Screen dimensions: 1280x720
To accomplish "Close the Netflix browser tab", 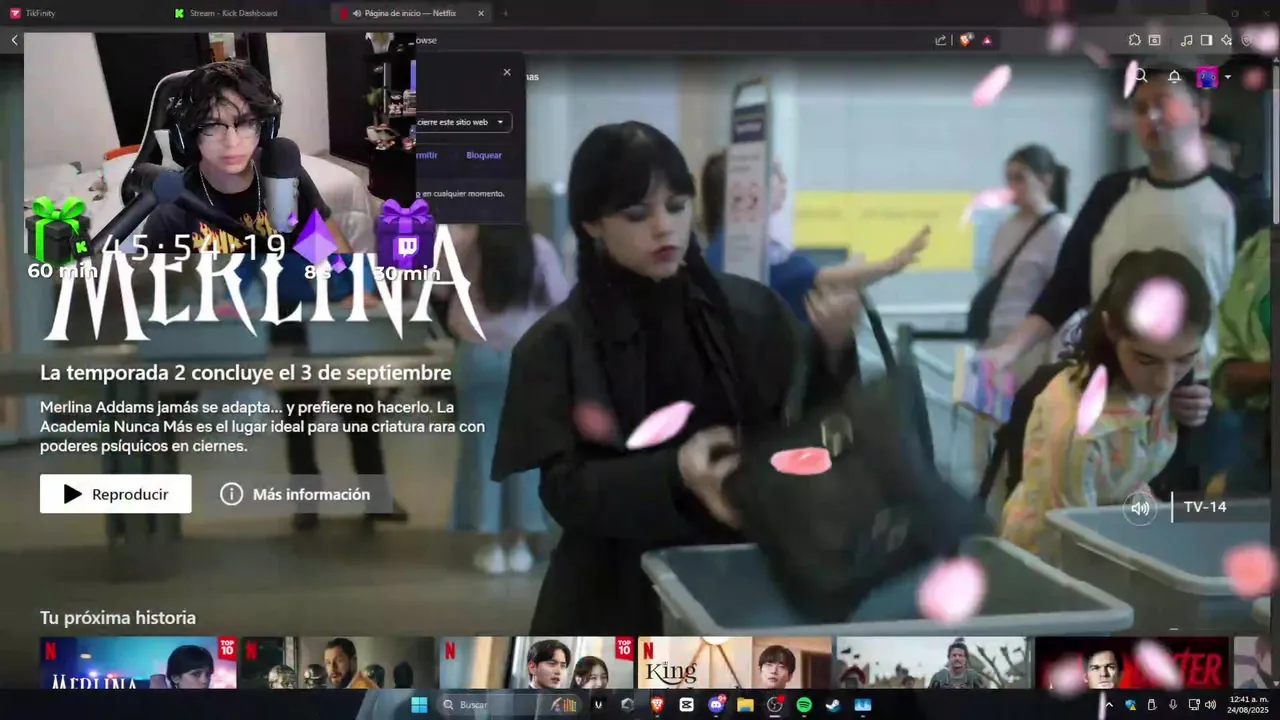I will 481,13.
